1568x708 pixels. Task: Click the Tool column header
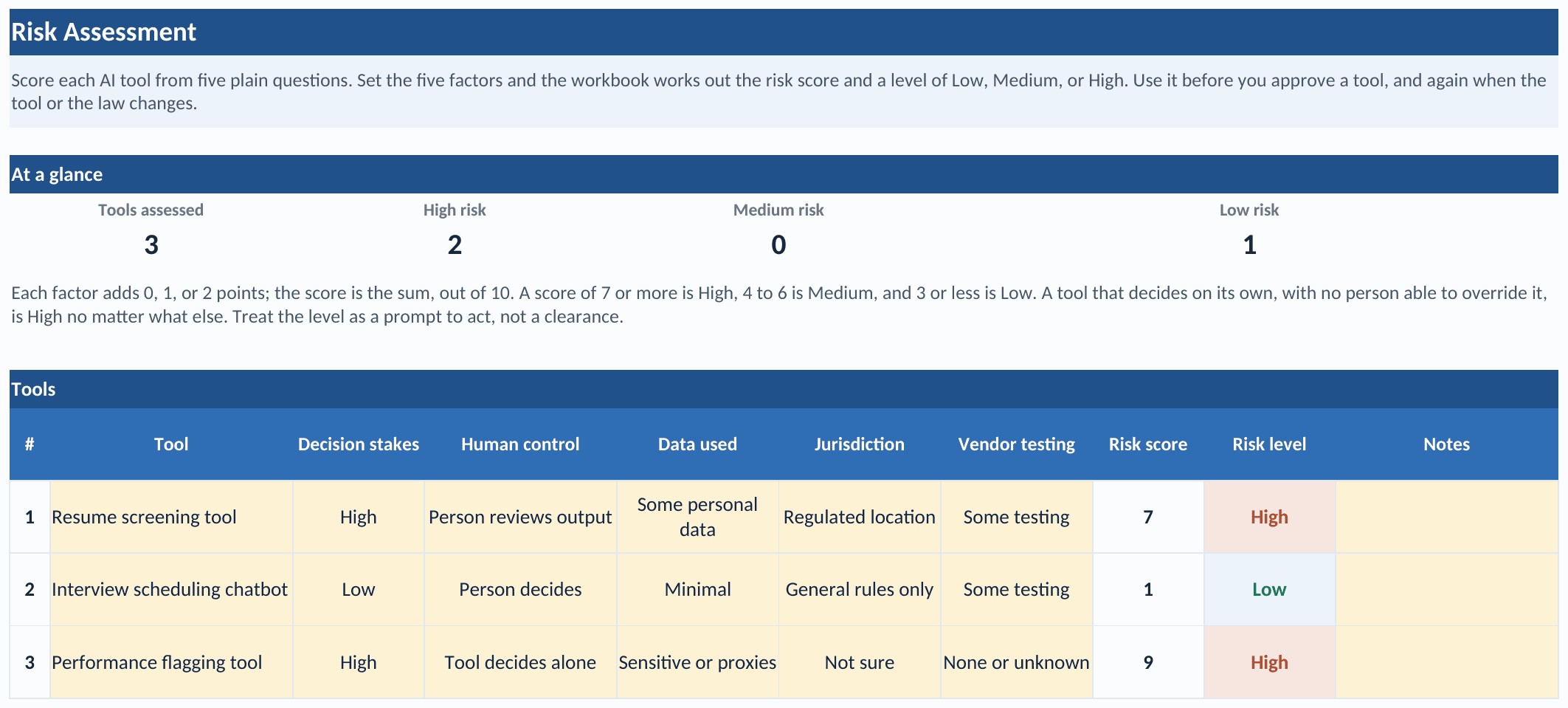point(171,444)
